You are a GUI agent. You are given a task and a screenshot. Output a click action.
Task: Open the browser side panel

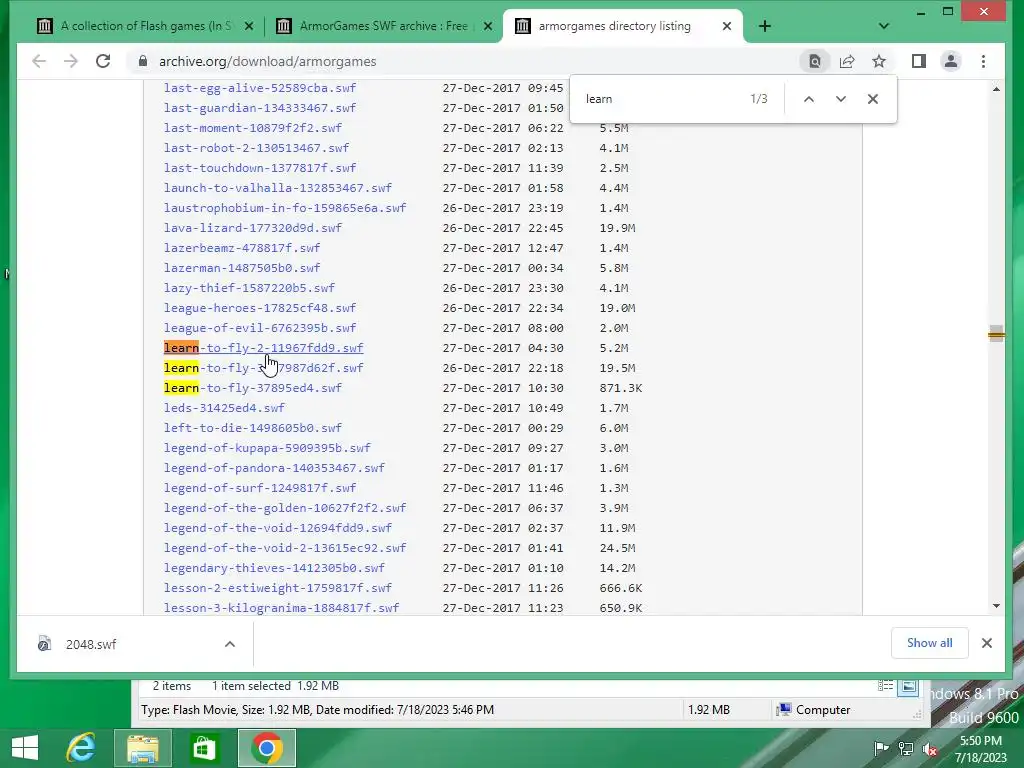(x=919, y=61)
